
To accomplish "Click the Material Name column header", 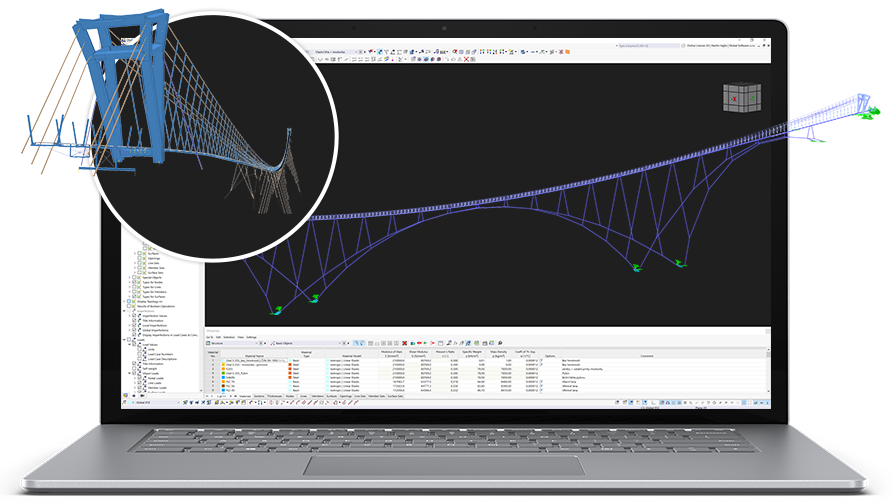I will pos(254,354).
